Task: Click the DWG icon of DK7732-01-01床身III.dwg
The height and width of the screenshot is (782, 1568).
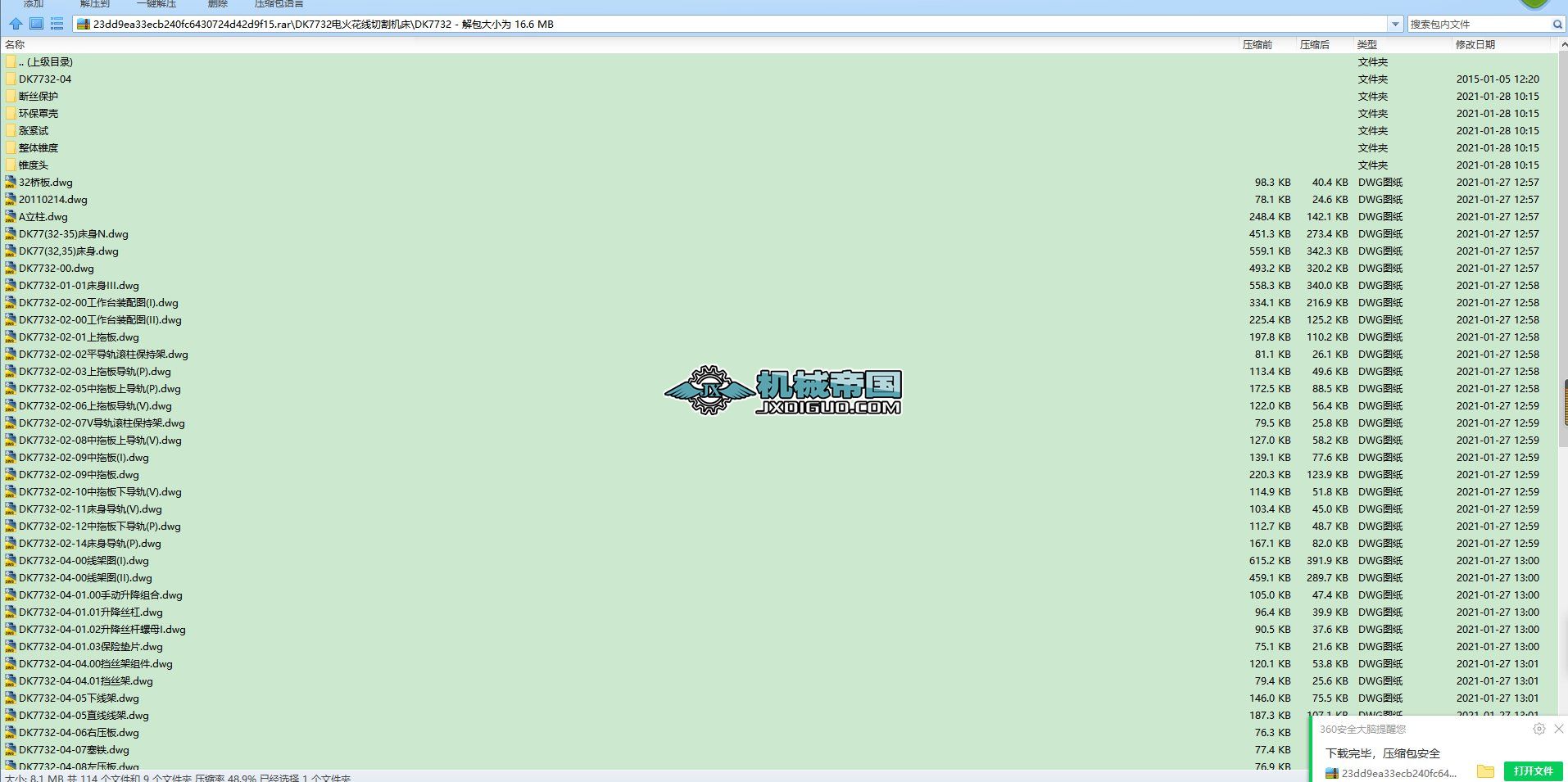Action: tap(11, 286)
